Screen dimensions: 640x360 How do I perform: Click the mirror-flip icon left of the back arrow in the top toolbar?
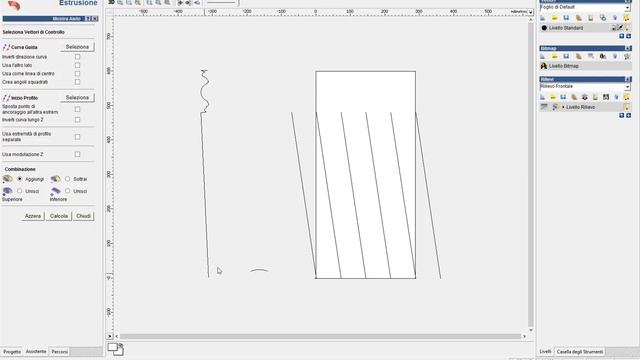pos(188,2)
